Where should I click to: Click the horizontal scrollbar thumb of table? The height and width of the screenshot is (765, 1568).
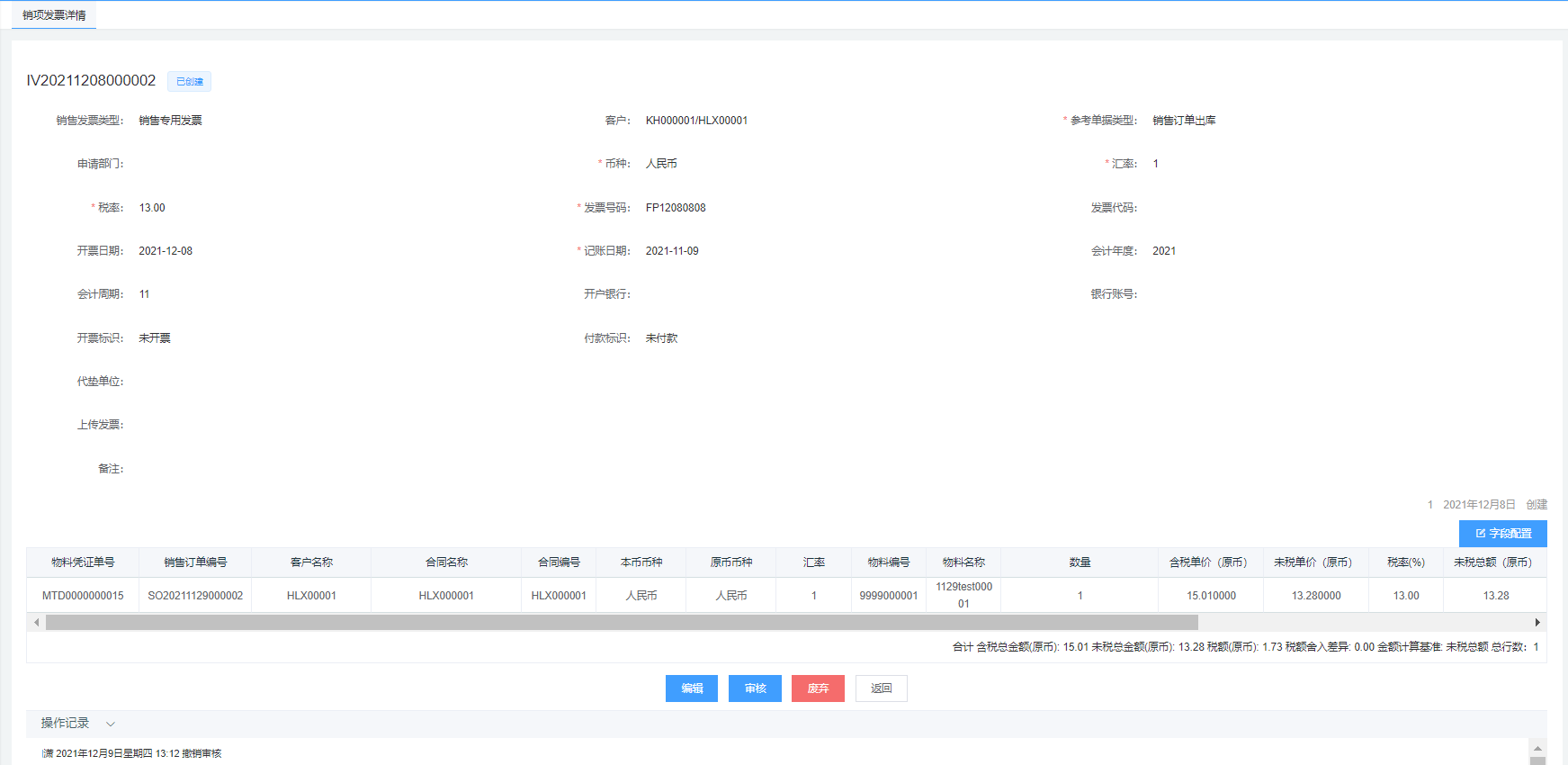pos(621,623)
